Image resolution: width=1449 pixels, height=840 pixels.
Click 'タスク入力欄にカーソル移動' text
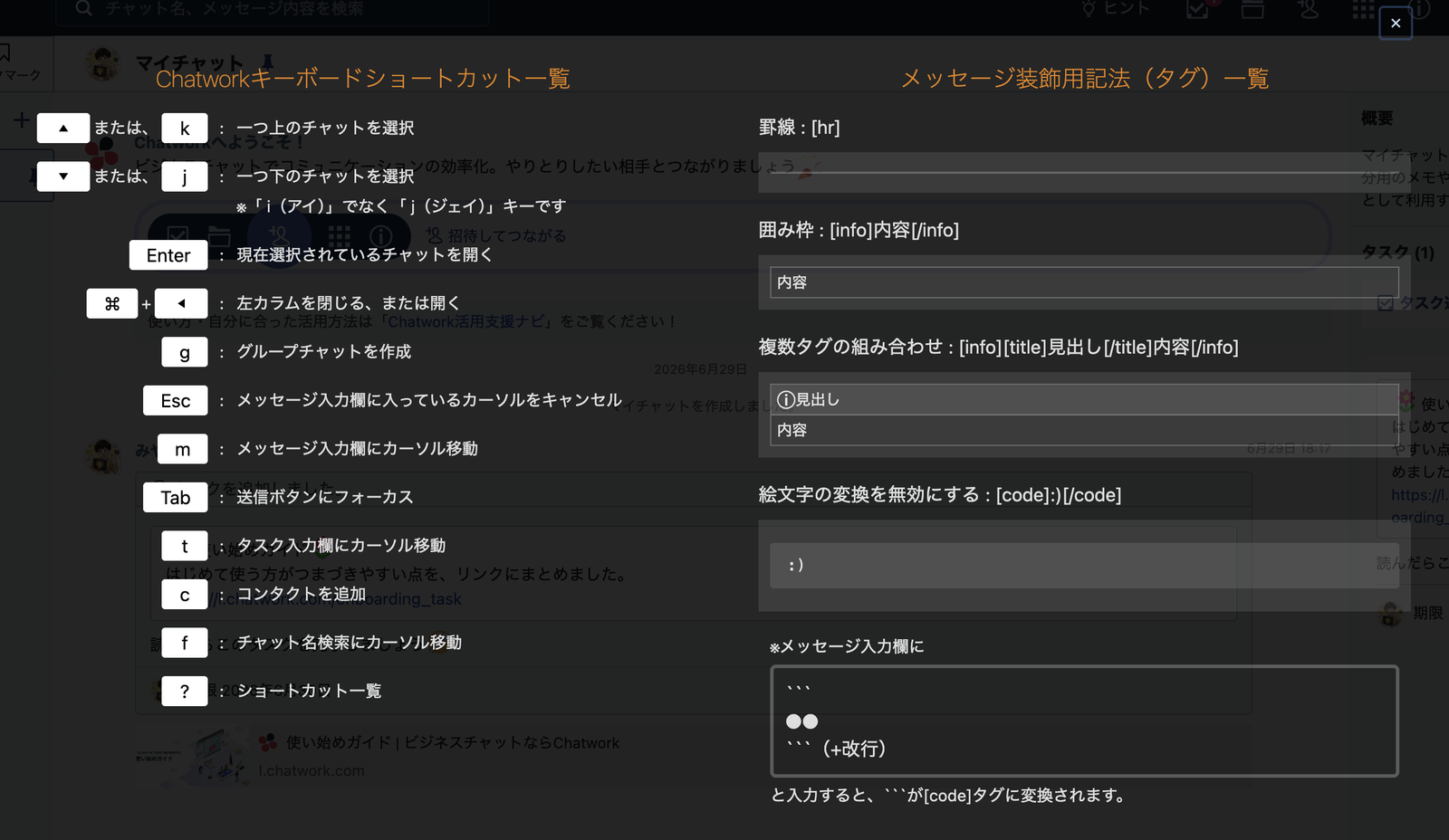pyautogui.click(x=341, y=545)
